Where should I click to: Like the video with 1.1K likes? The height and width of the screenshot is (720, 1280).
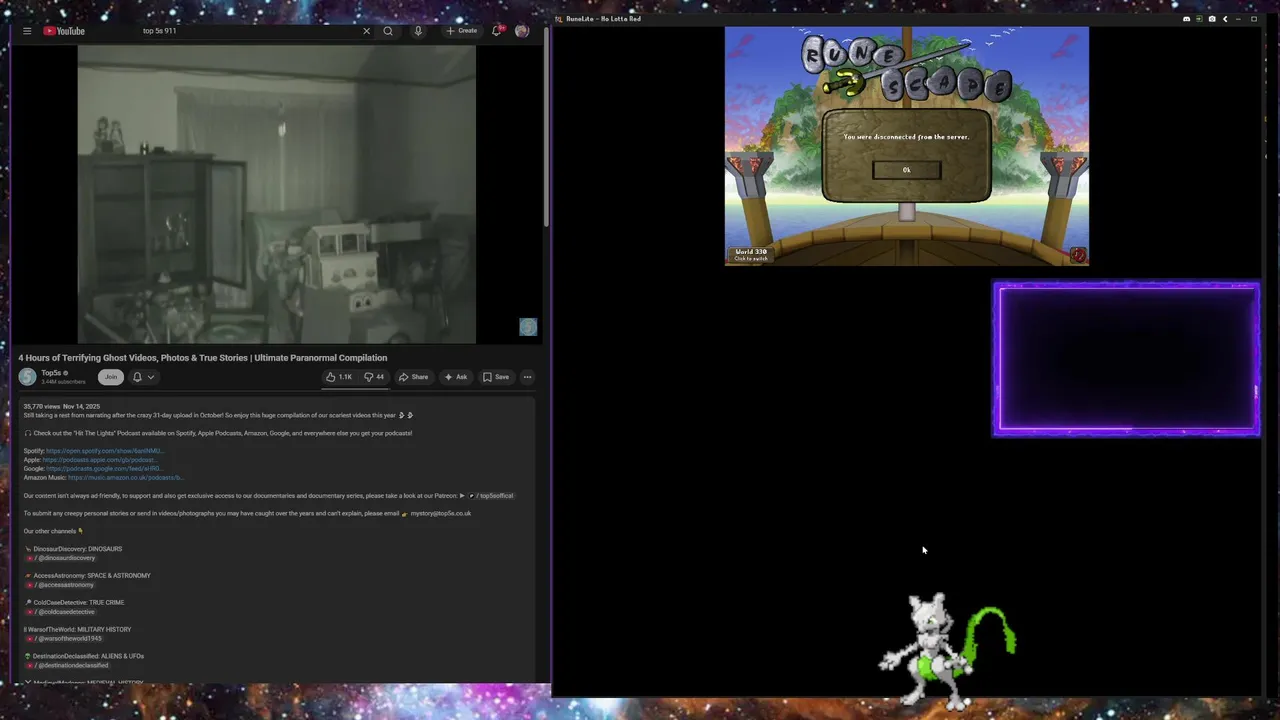coord(339,377)
